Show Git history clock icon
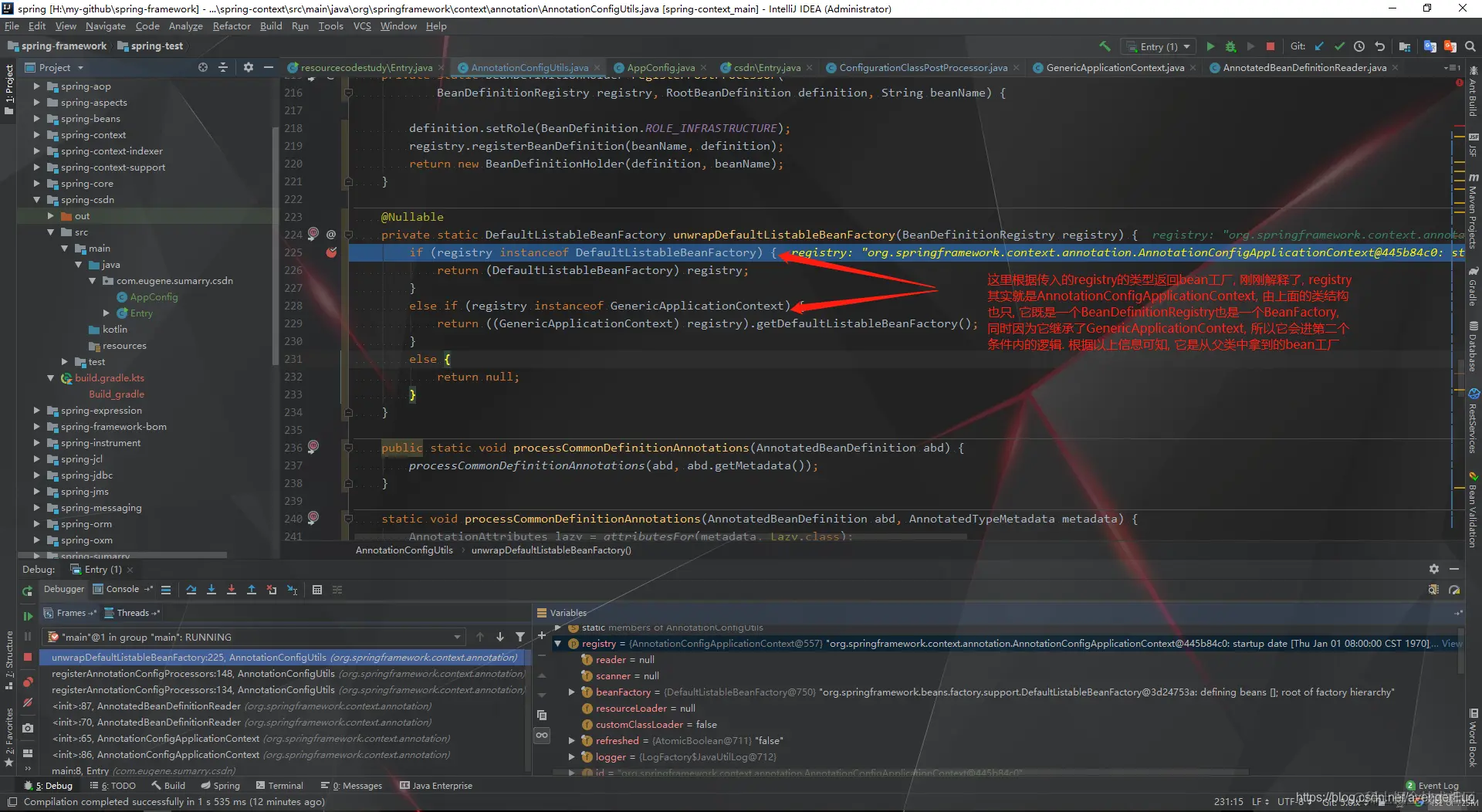Viewport: 1482px width, 812px height. 1359,46
